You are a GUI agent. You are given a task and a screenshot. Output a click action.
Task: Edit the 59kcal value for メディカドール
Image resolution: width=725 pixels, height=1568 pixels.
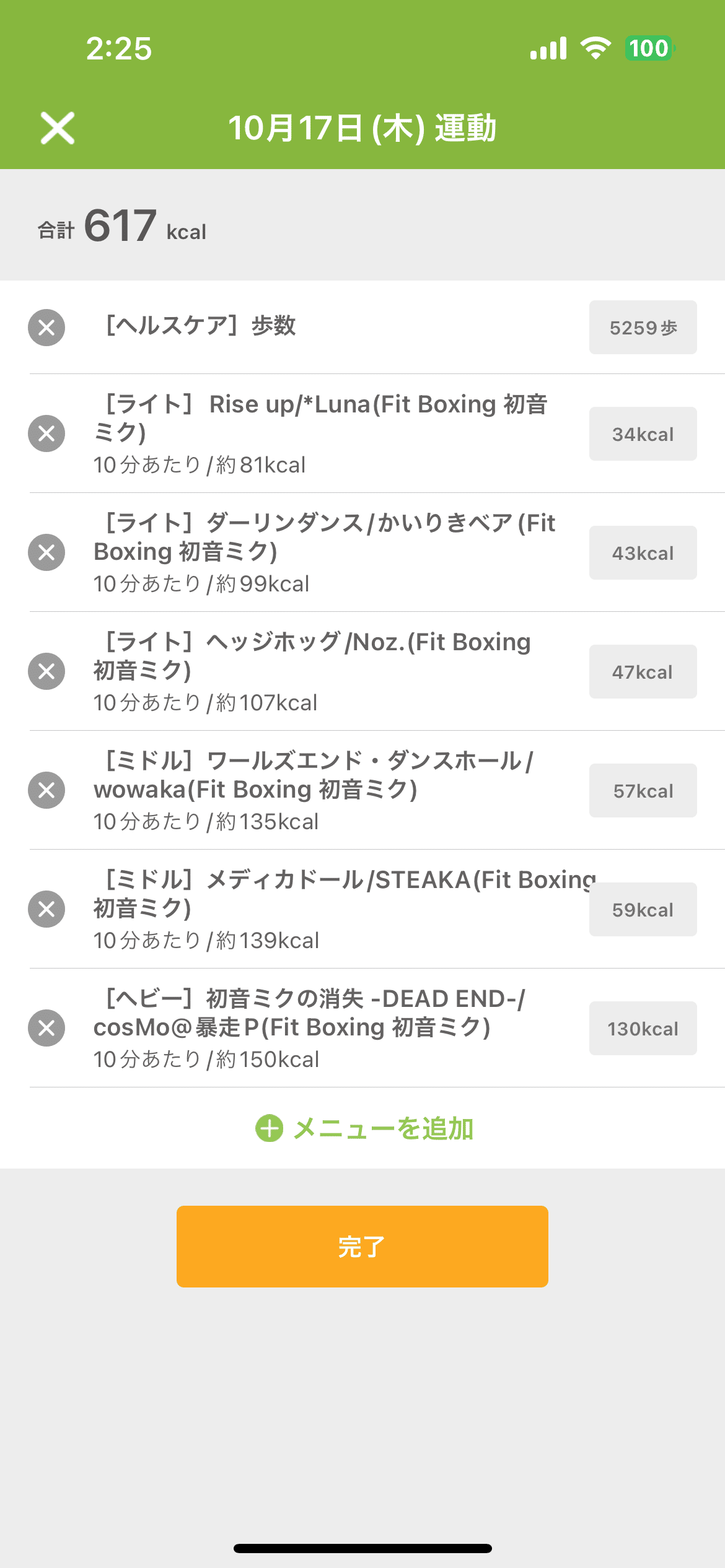pos(643,910)
